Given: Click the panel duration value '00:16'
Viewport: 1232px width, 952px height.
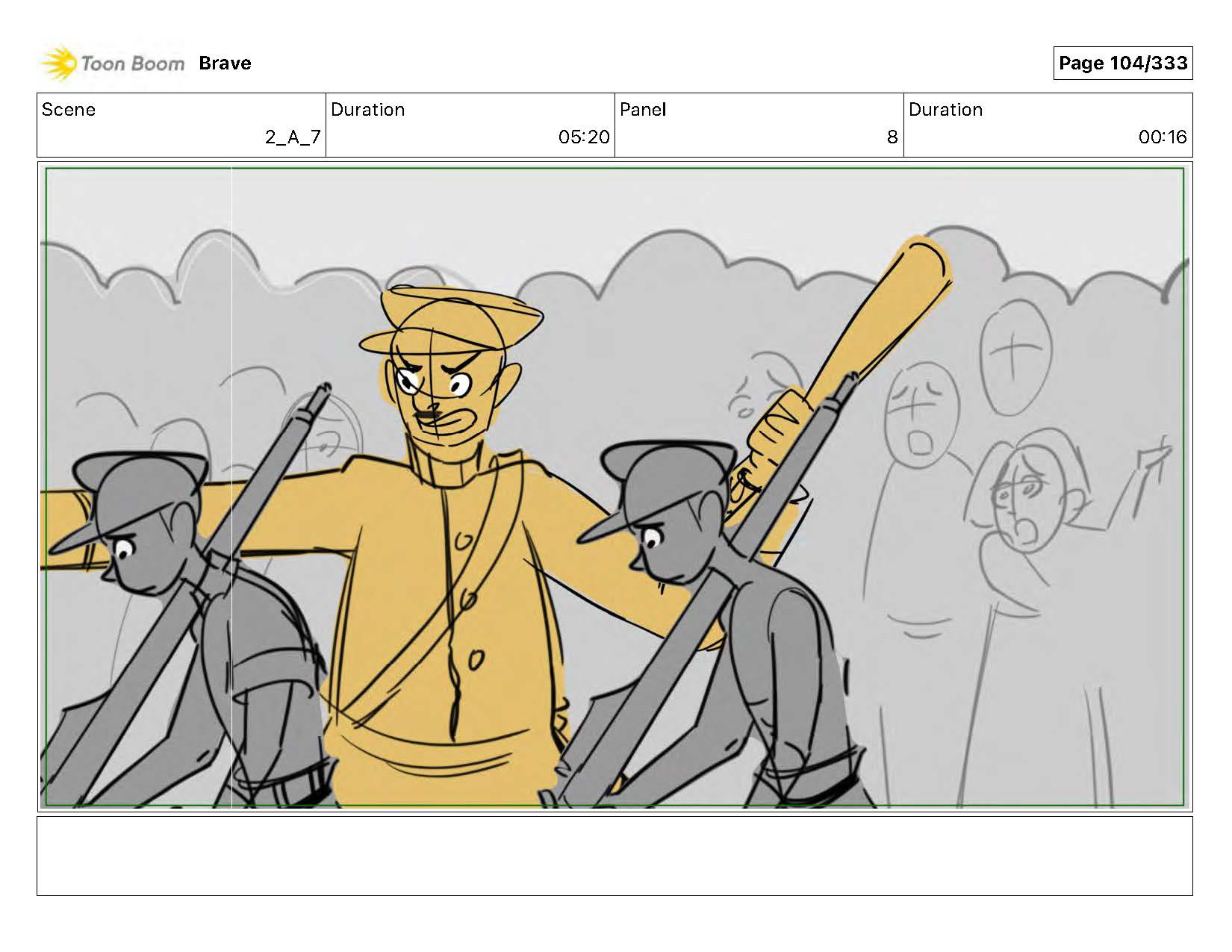Looking at the screenshot, I should pyautogui.click(x=1163, y=137).
